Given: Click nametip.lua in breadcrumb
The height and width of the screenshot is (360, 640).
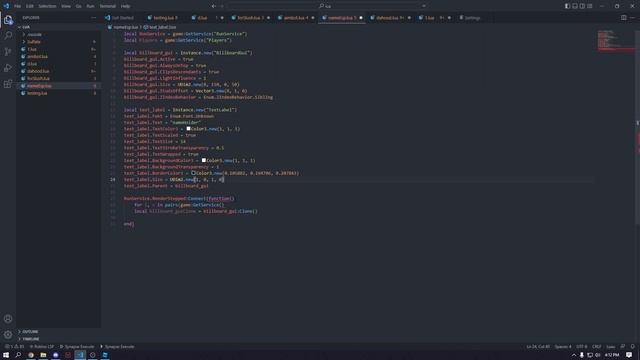Looking at the screenshot, I should click(126, 27).
